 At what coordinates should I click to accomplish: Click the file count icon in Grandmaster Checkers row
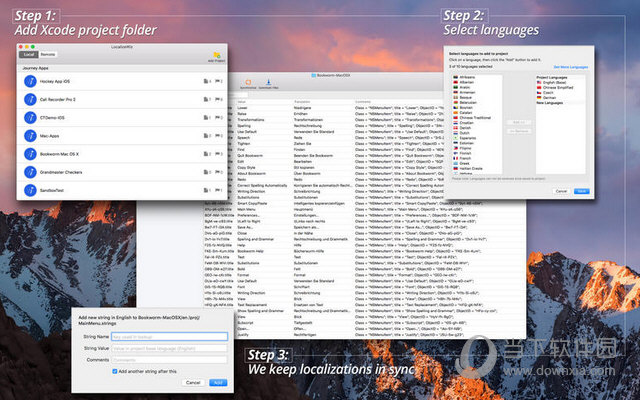click(206, 172)
